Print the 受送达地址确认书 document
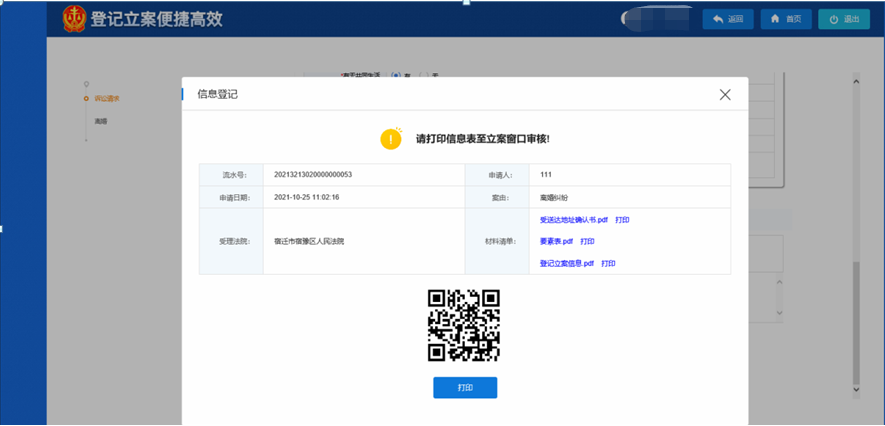This screenshot has height=426, width=885. click(622, 220)
